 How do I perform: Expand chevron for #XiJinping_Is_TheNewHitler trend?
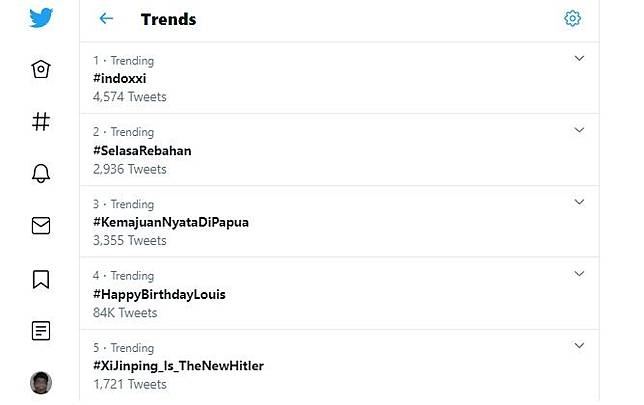pos(579,346)
